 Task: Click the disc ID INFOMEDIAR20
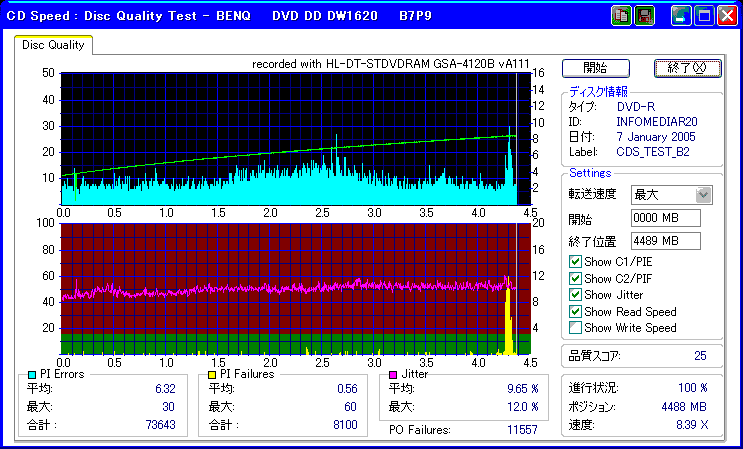[x=657, y=122]
